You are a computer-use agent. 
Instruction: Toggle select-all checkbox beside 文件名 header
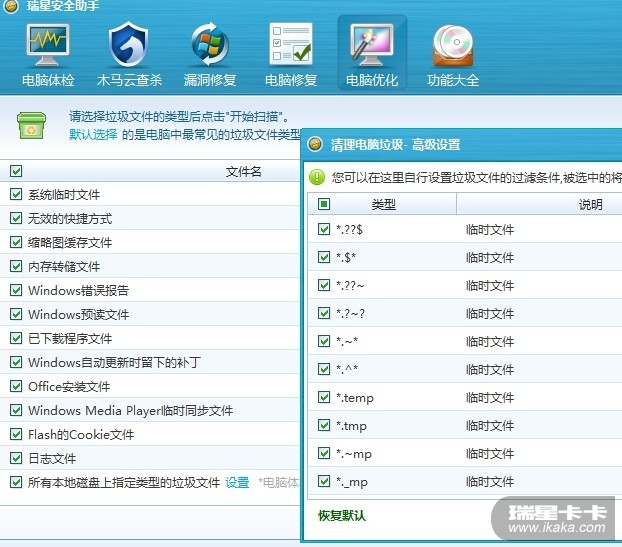(x=16, y=171)
